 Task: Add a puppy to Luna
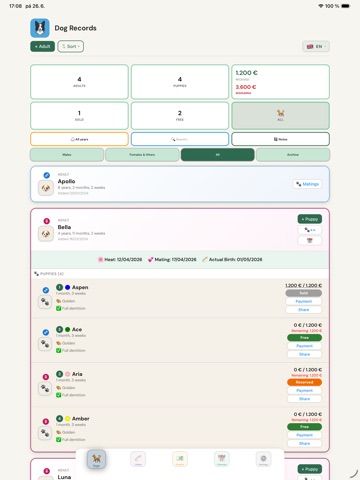click(310, 469)
